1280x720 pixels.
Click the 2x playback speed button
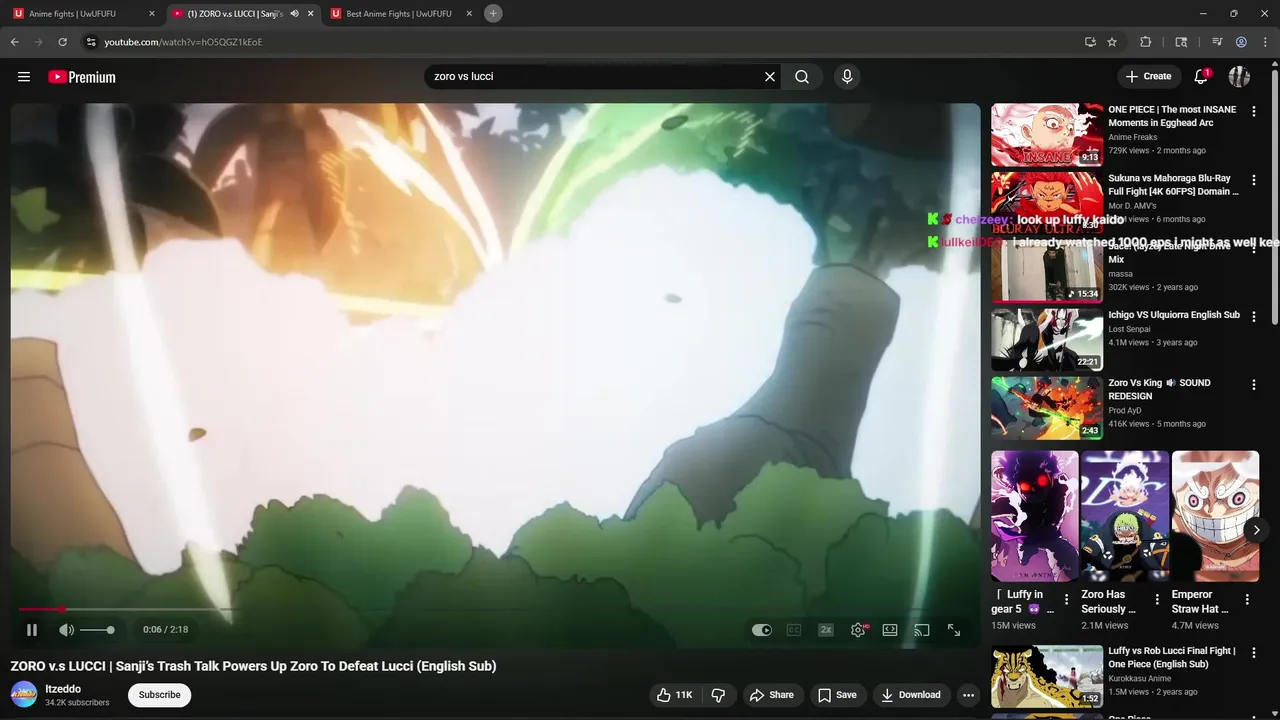point(826,630)
